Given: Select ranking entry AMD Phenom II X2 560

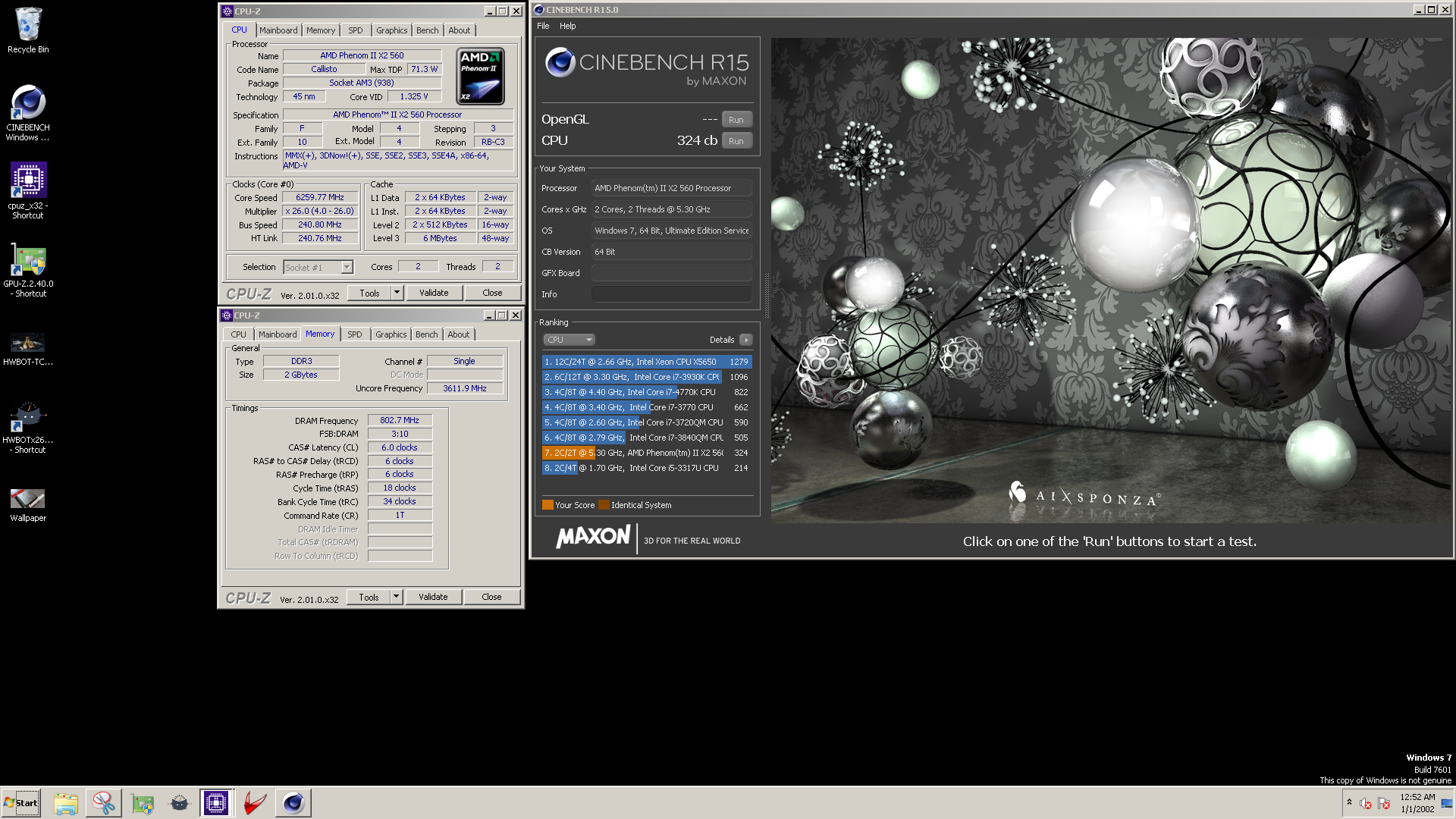Looking at the screenshot, I should pyautogui.click(x=647, y=453).
